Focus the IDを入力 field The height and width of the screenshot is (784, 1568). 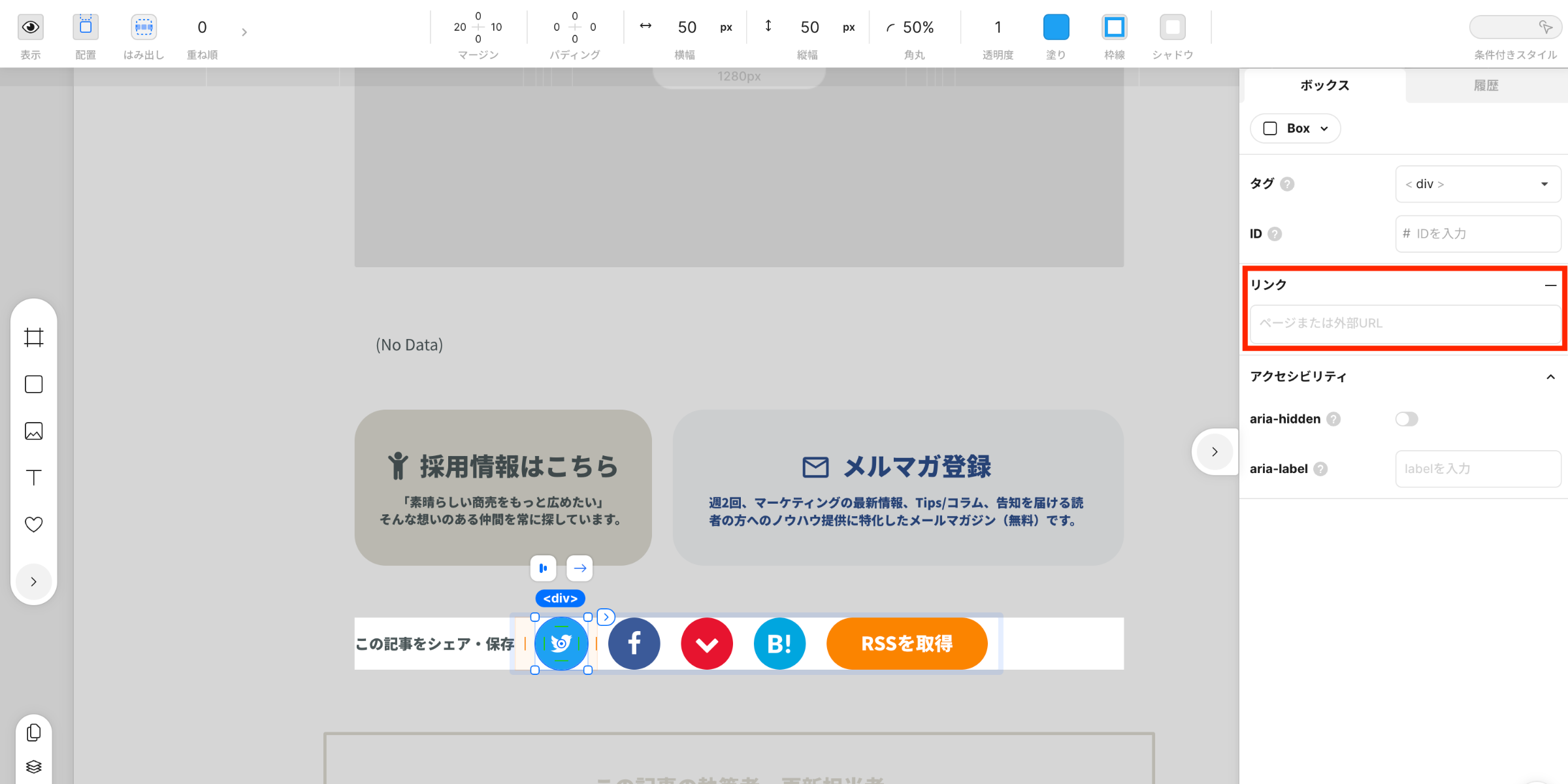tap(1478, 234)
